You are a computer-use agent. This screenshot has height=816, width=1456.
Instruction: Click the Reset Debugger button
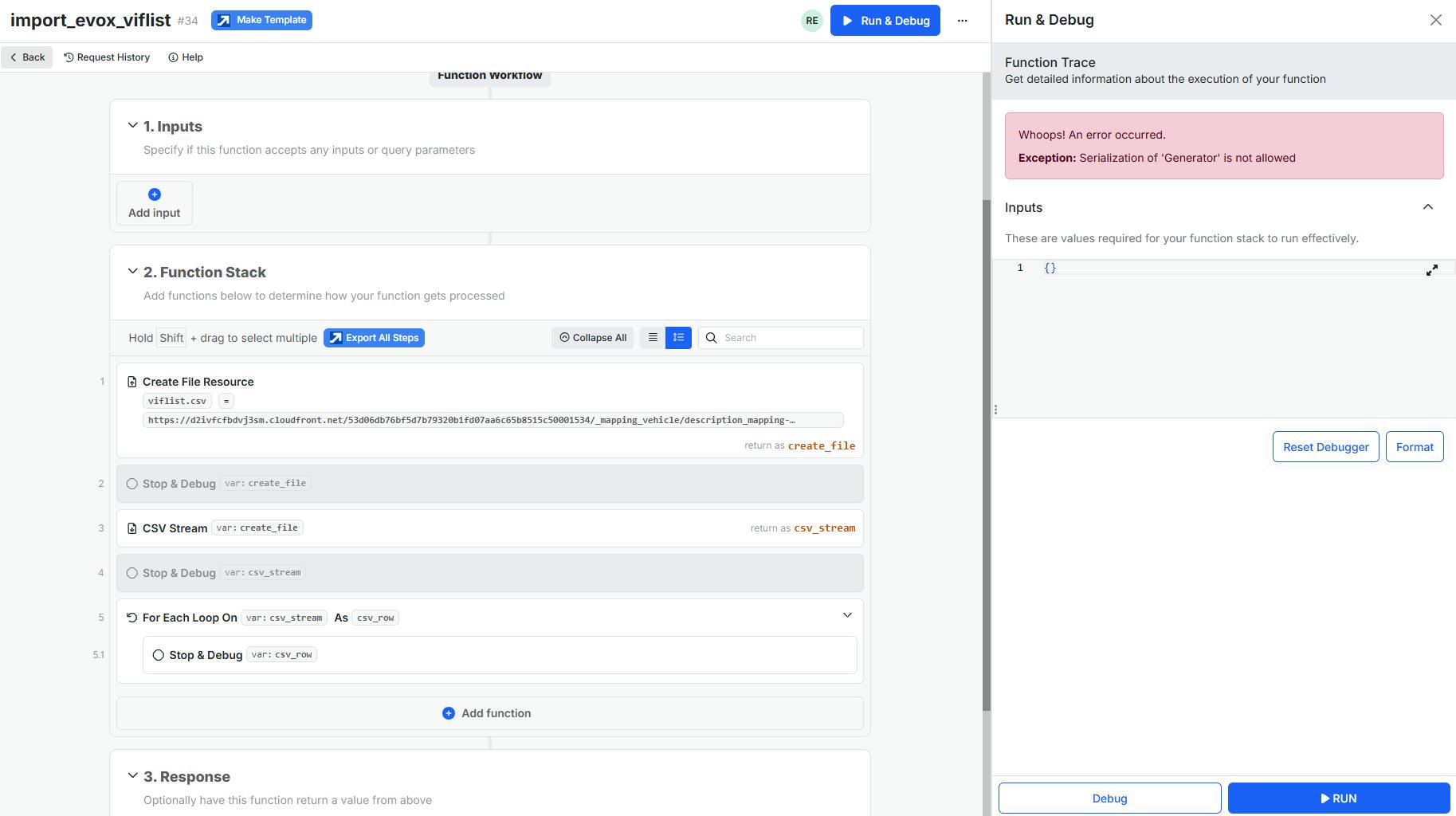[x=1325, y=447]
